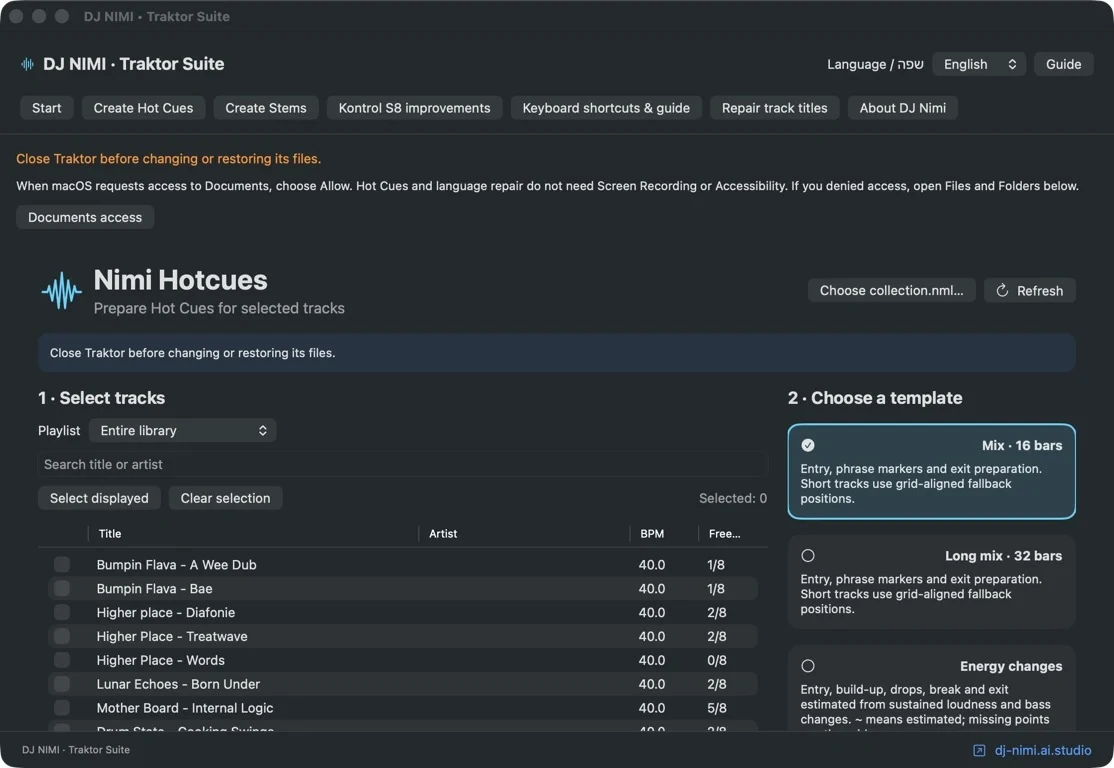Click Clear selection button

coord(225,498)
